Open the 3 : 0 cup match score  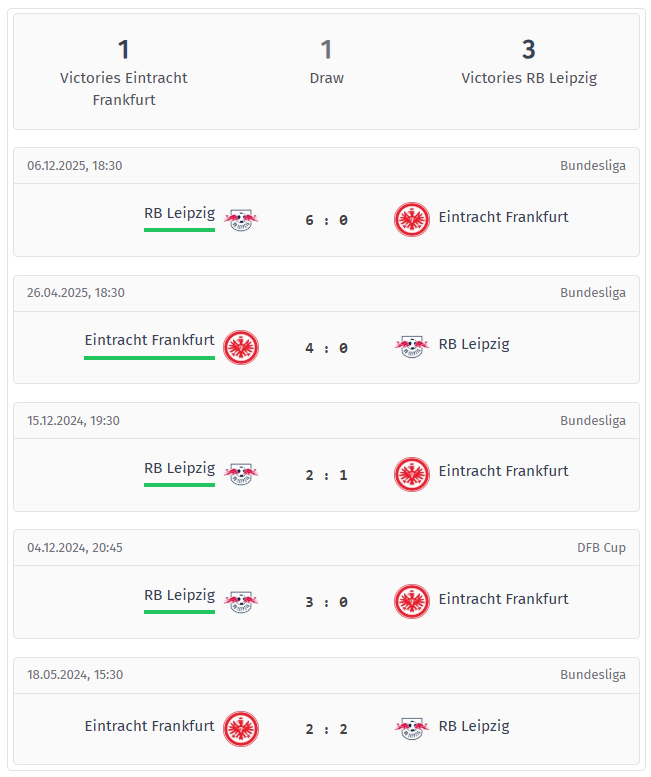[x=326, y=602]
